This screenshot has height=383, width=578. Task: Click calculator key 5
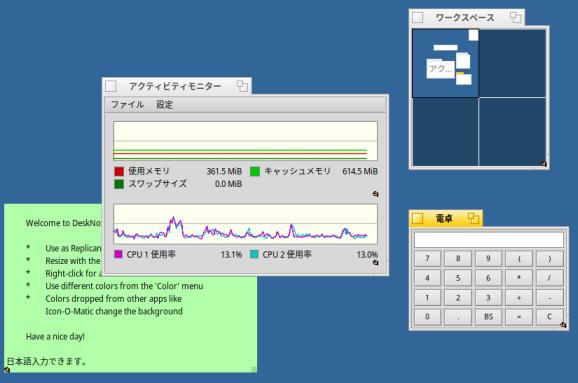pyautogui.click(x=458, y=278)
